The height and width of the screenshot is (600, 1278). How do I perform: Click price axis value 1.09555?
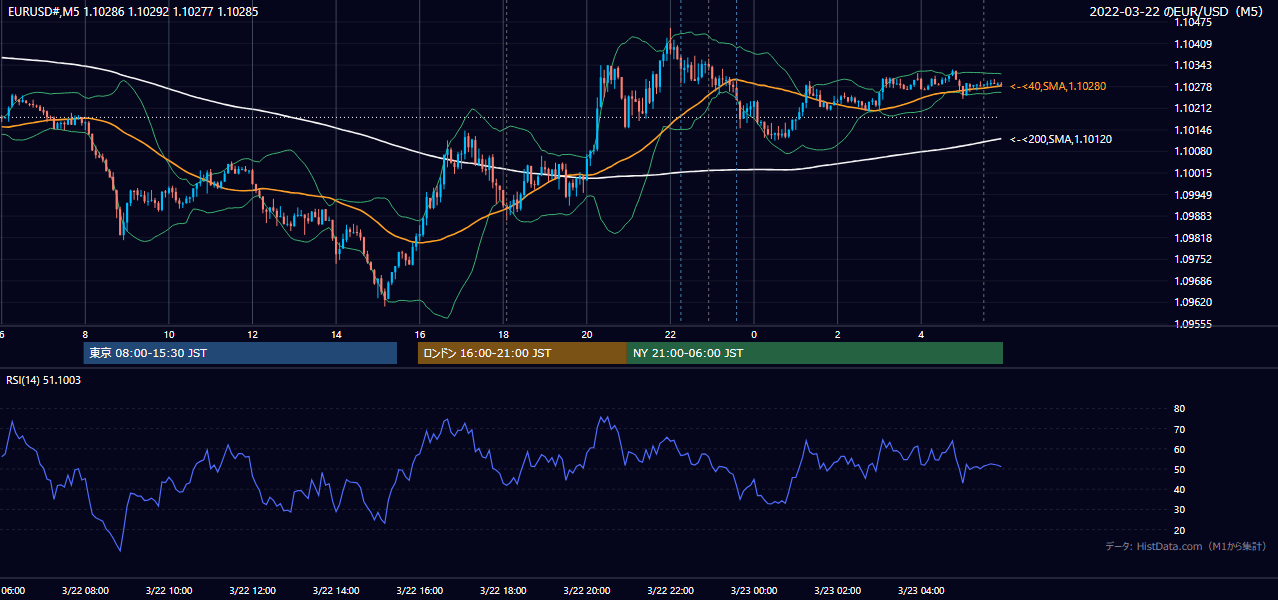[x=1192, y=325]
